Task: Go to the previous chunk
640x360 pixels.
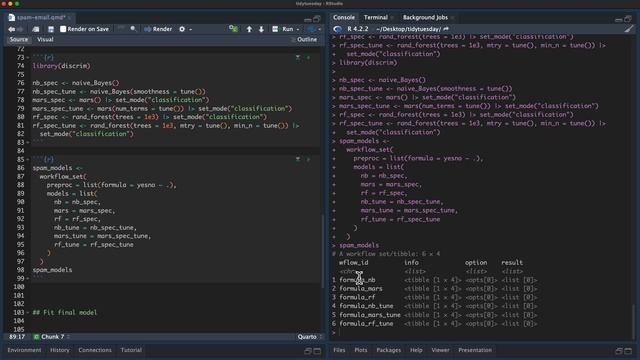Action: click(x=249, y=29)
